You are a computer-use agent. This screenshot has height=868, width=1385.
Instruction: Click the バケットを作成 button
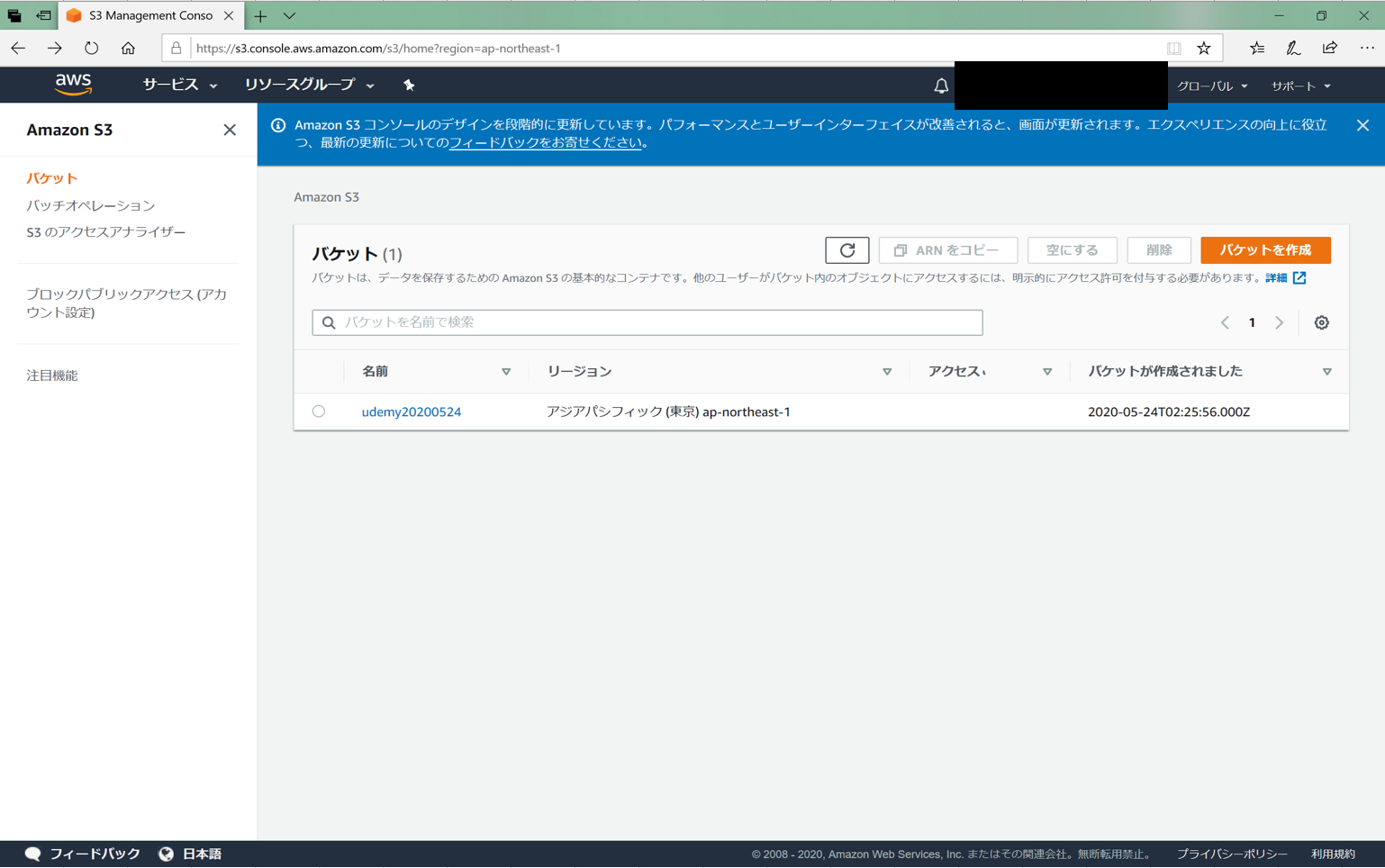point(1265,250)
